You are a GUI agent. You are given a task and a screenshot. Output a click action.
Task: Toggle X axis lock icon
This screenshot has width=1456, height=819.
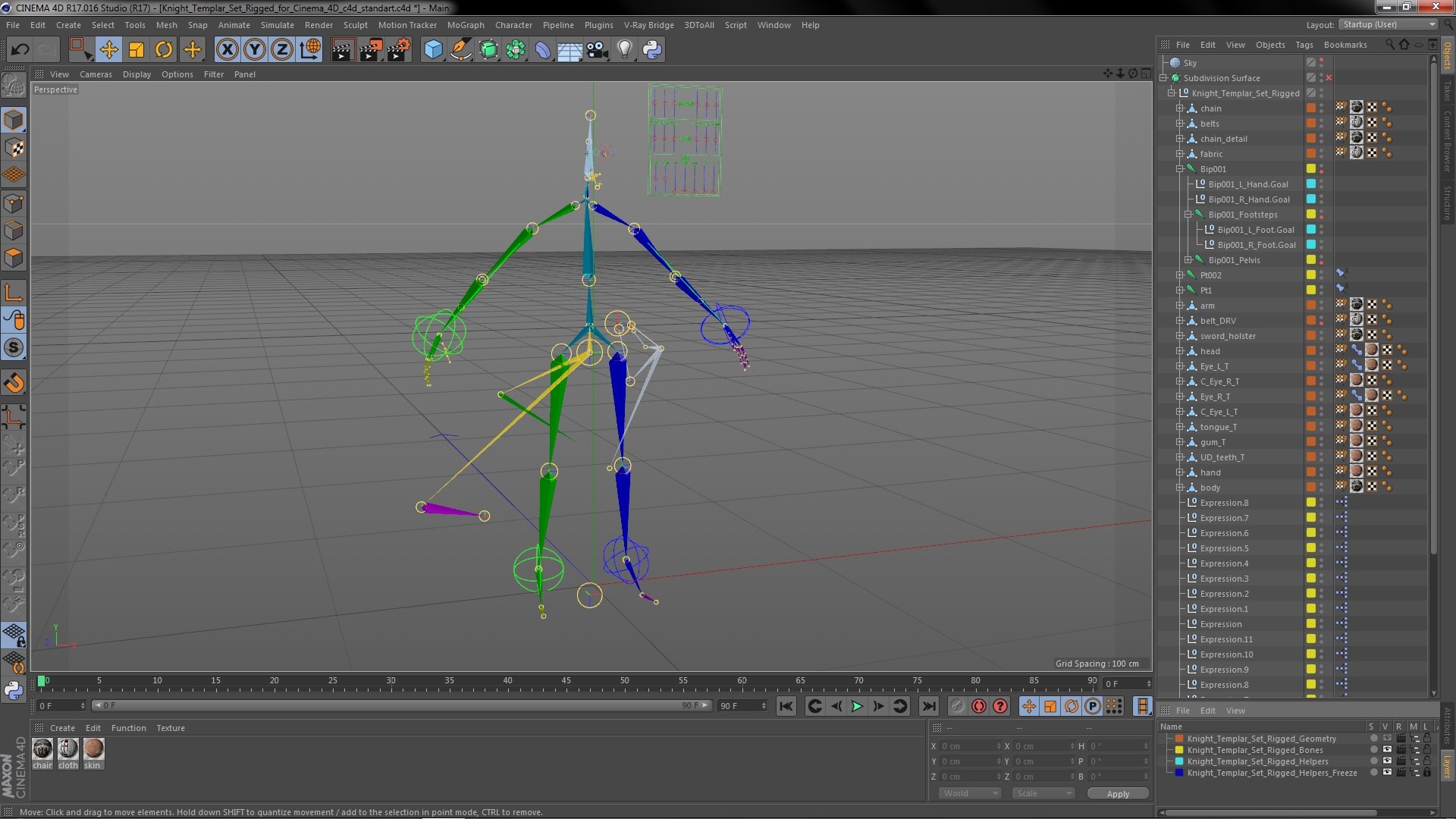(x=227, y=50)
